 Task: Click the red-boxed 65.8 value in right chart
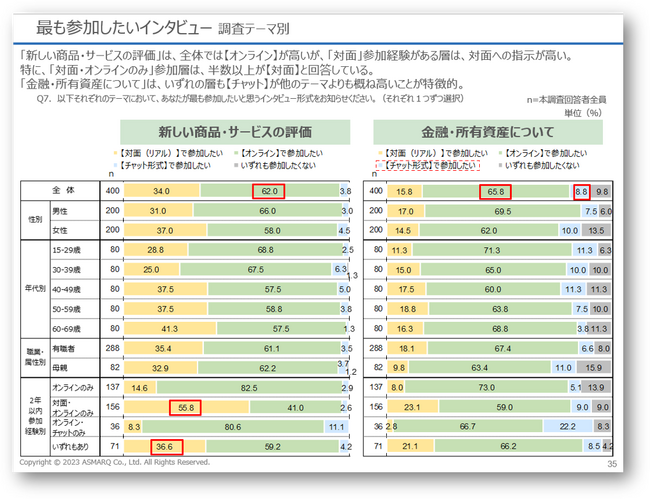pos(495,191)
